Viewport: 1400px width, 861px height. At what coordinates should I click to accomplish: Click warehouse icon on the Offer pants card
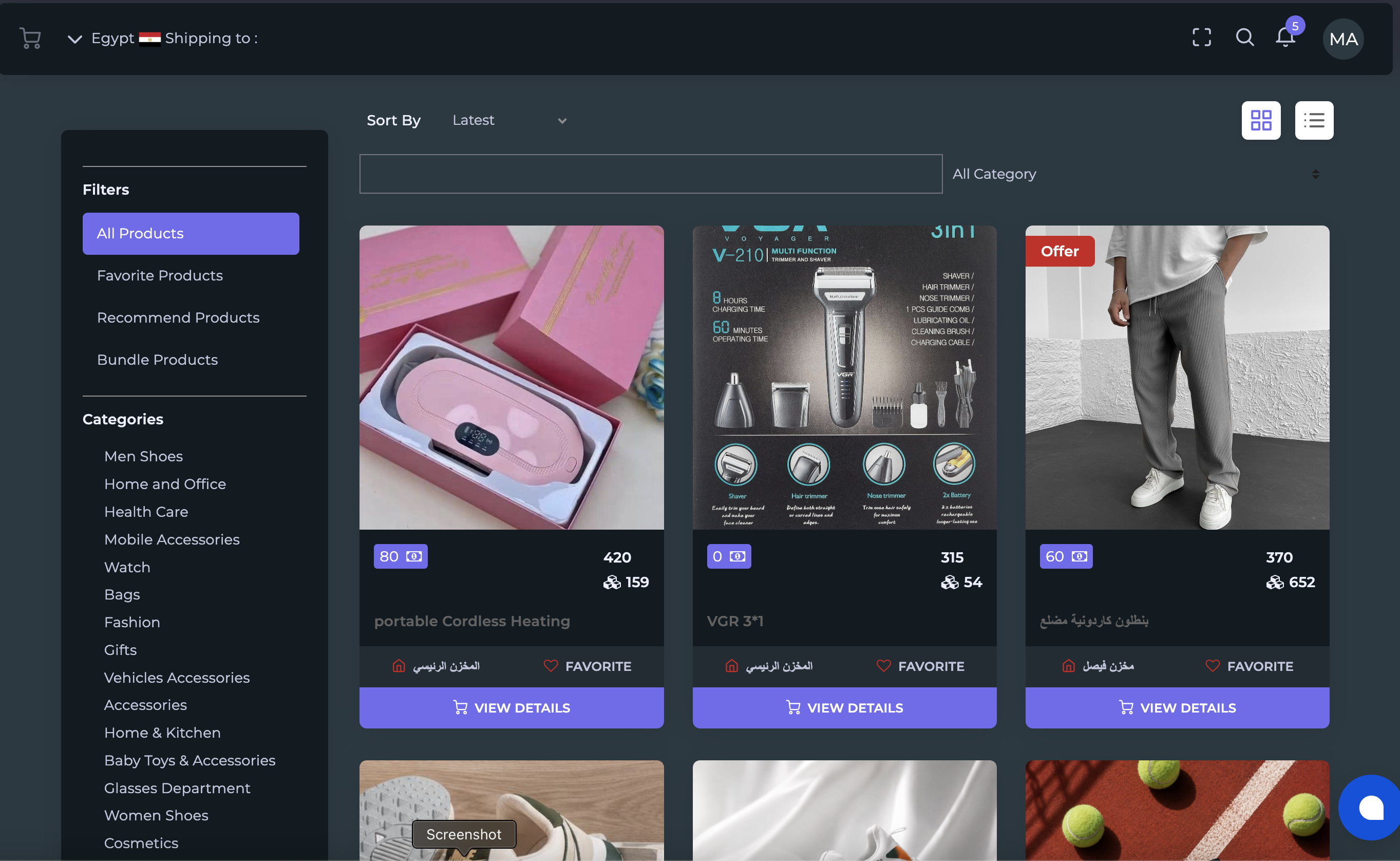tap(1069, 666)
